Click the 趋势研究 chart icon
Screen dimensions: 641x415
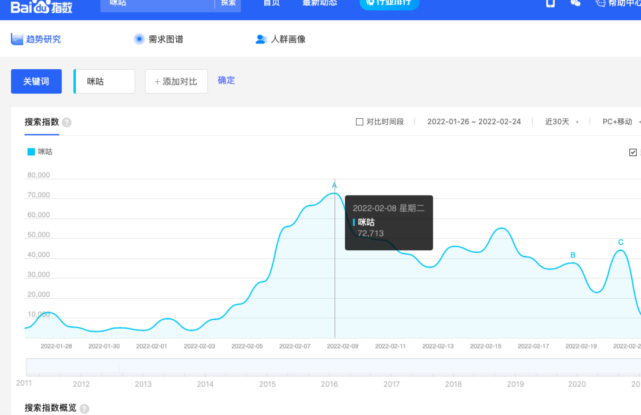[x=16, y=40]
